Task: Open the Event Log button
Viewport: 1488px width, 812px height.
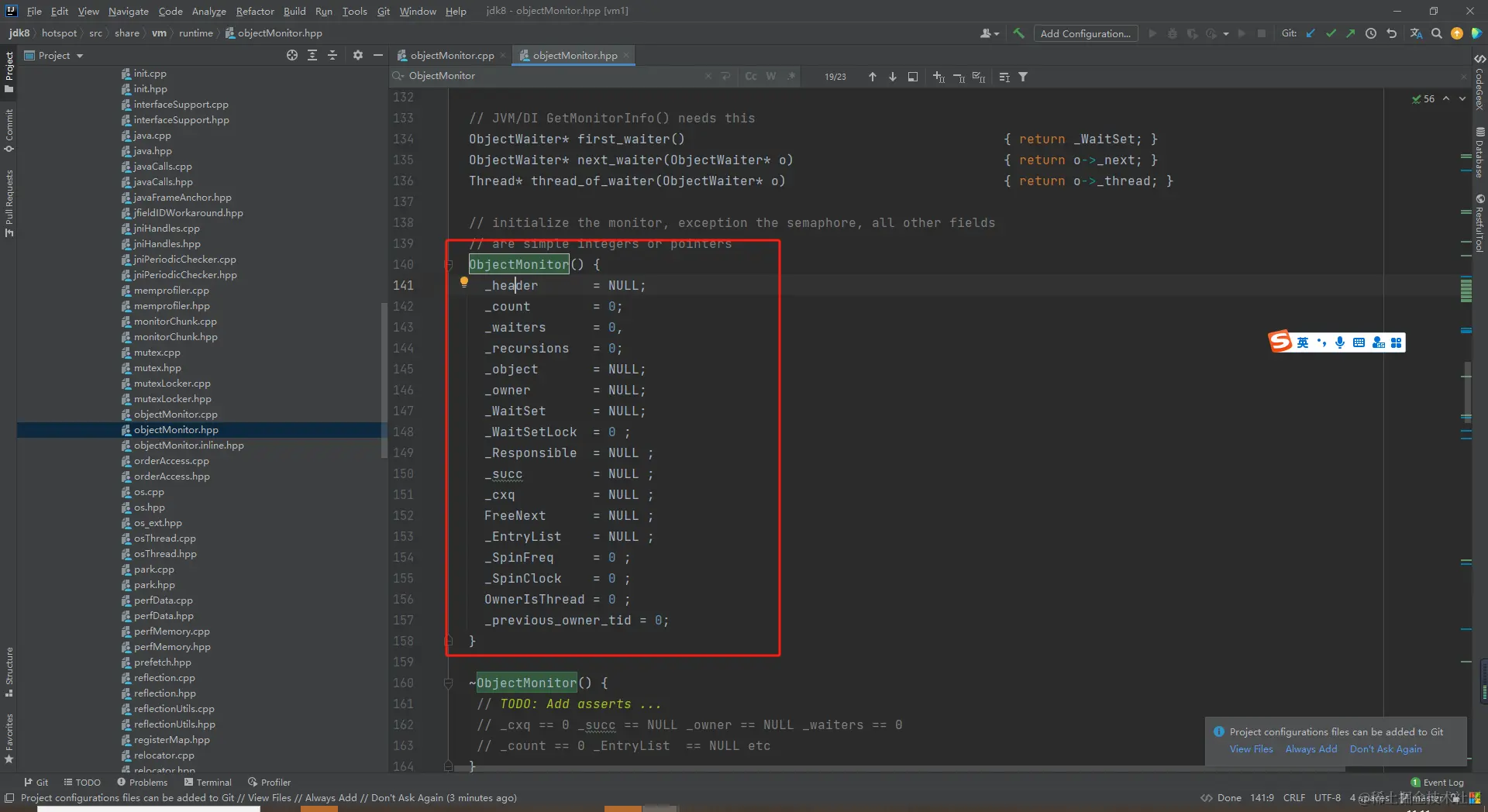Action: 1438,783
